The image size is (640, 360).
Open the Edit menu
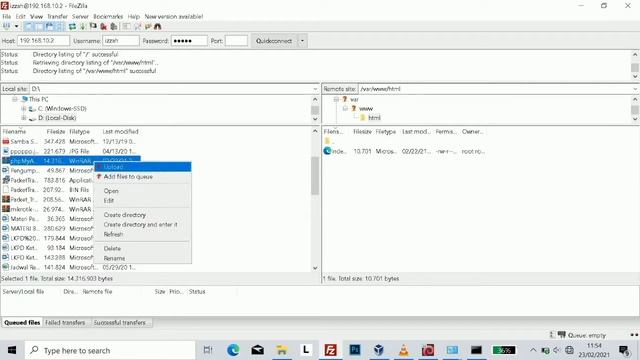[20, 16]
